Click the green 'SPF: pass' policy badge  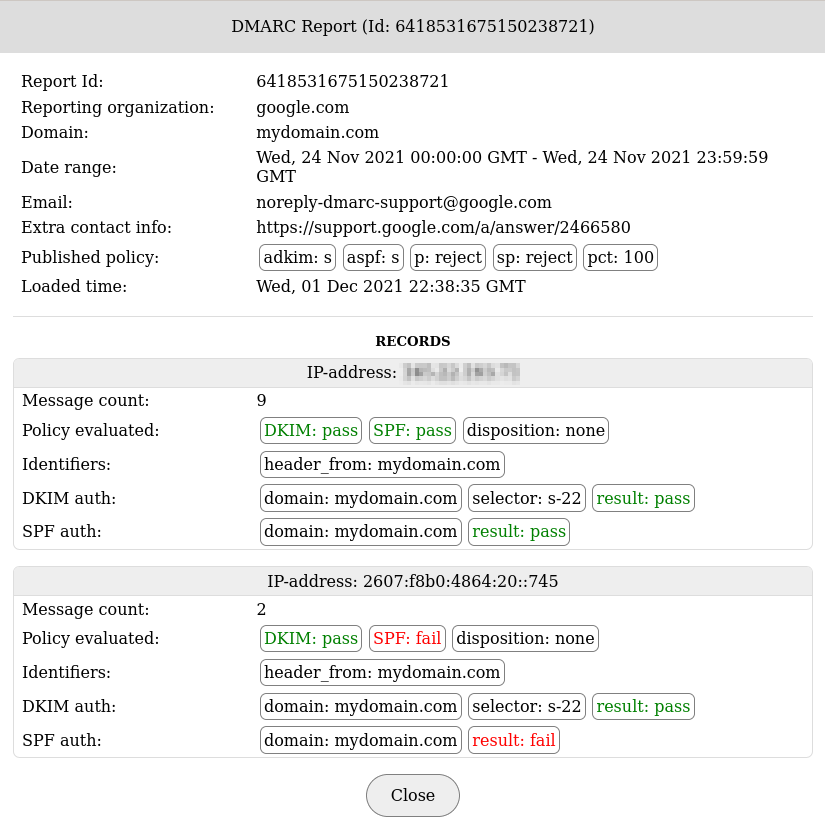[x=412, y=430]
